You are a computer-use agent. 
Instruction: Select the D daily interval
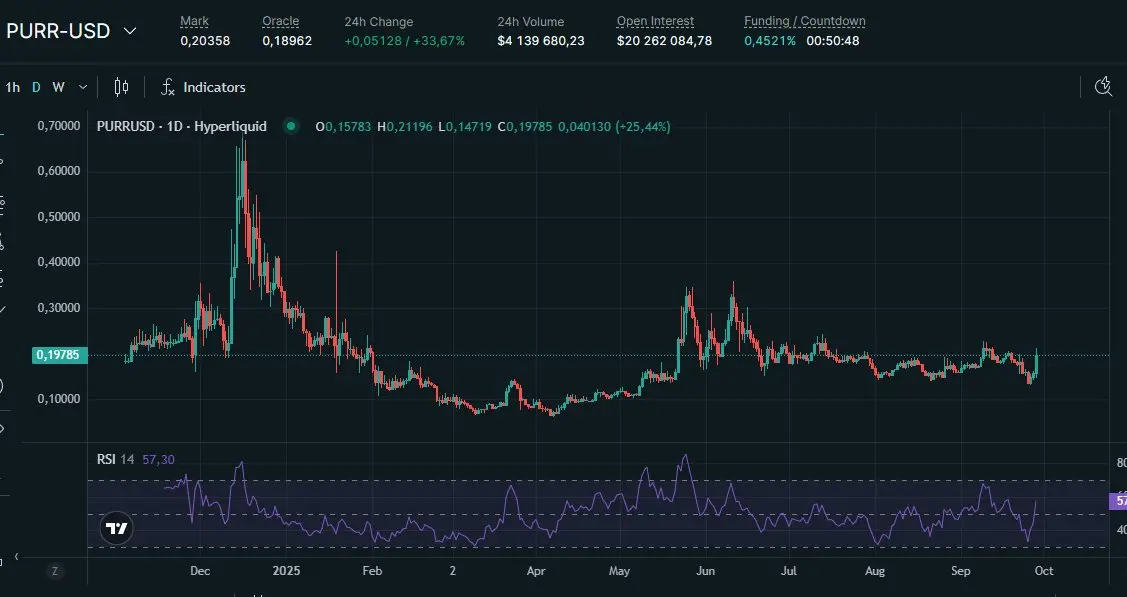pos(36,87)
